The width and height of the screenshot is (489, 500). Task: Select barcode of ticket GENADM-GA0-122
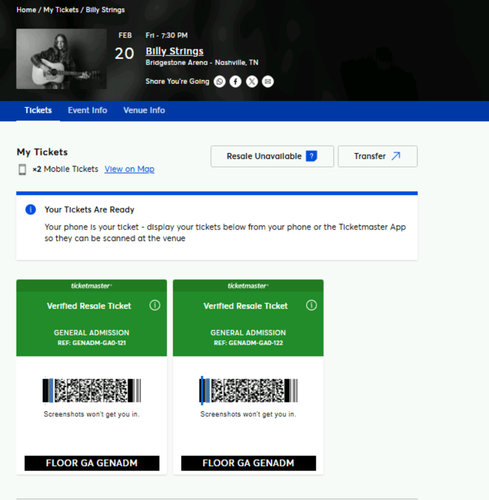248,390
